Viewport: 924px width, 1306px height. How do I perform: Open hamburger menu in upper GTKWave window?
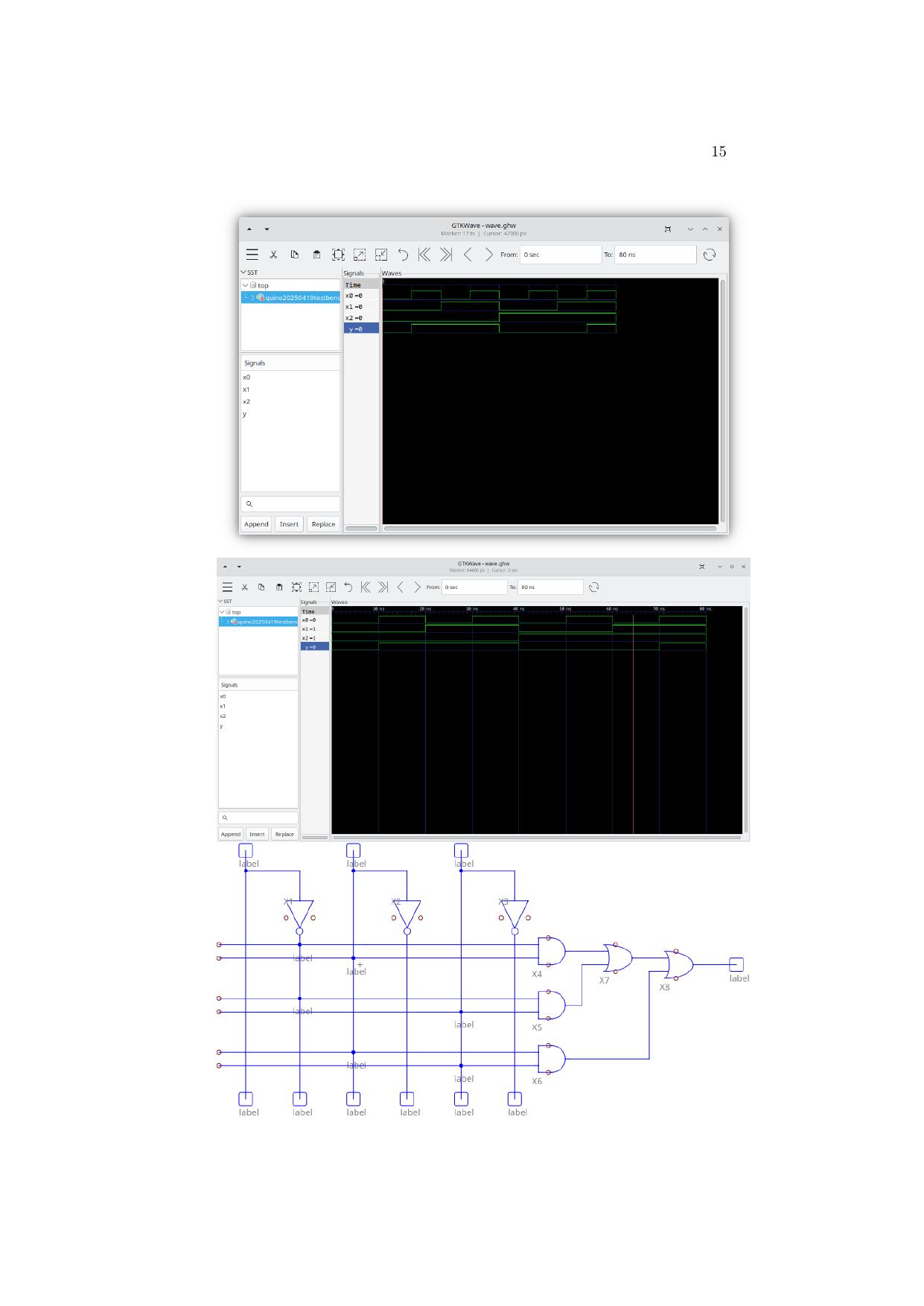coord(252,255)
